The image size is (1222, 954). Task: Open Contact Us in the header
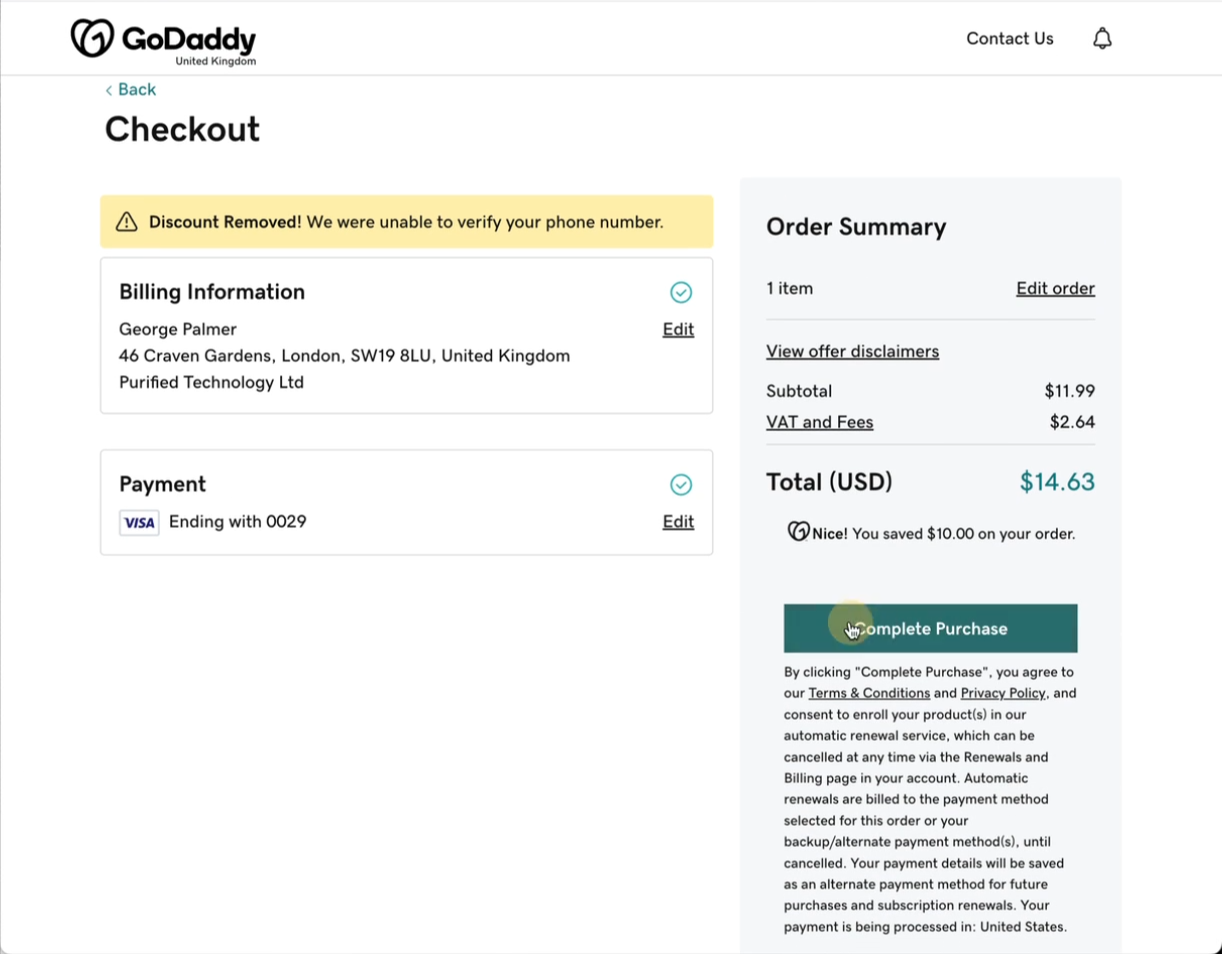[x=1009, y=39]
